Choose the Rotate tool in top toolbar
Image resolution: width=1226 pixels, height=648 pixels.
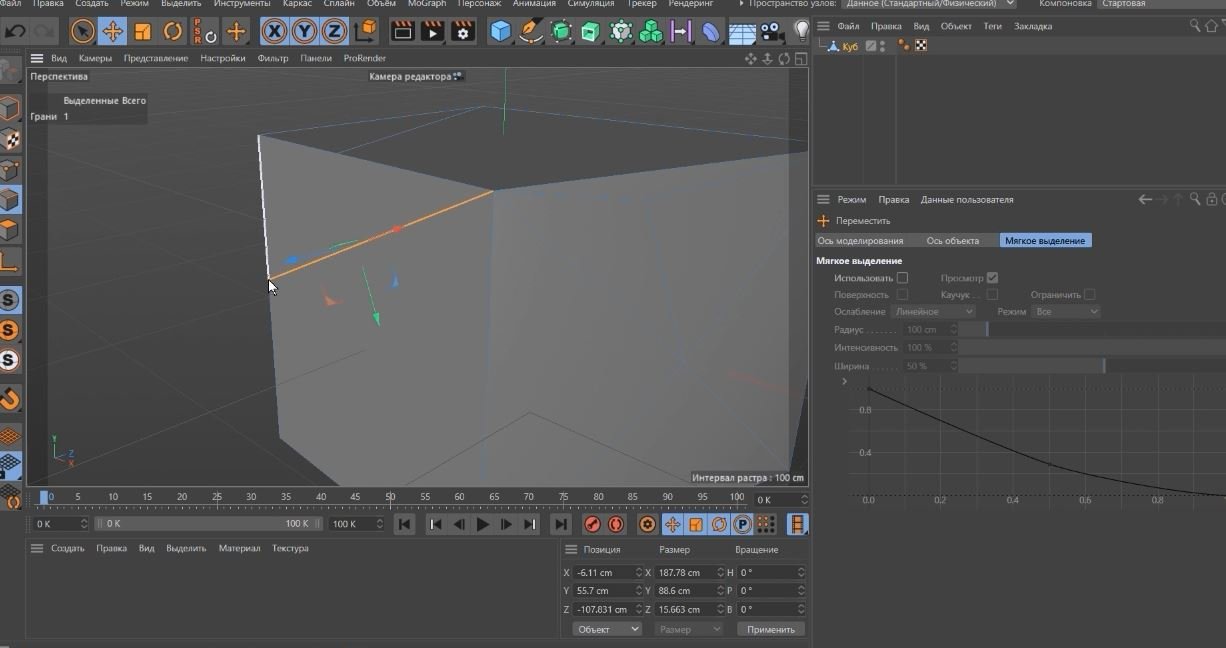pos(173,32)
